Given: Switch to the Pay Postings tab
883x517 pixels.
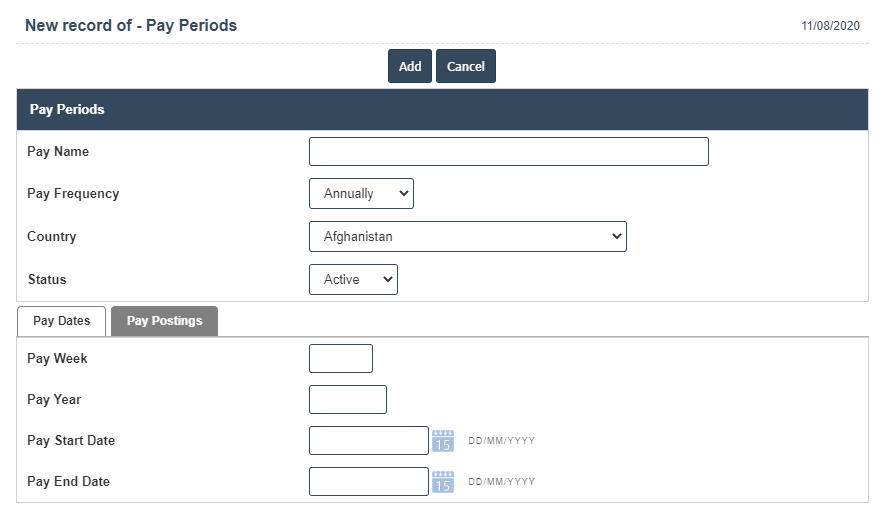Looking at the screenshot, I should (x=164, y=321).
